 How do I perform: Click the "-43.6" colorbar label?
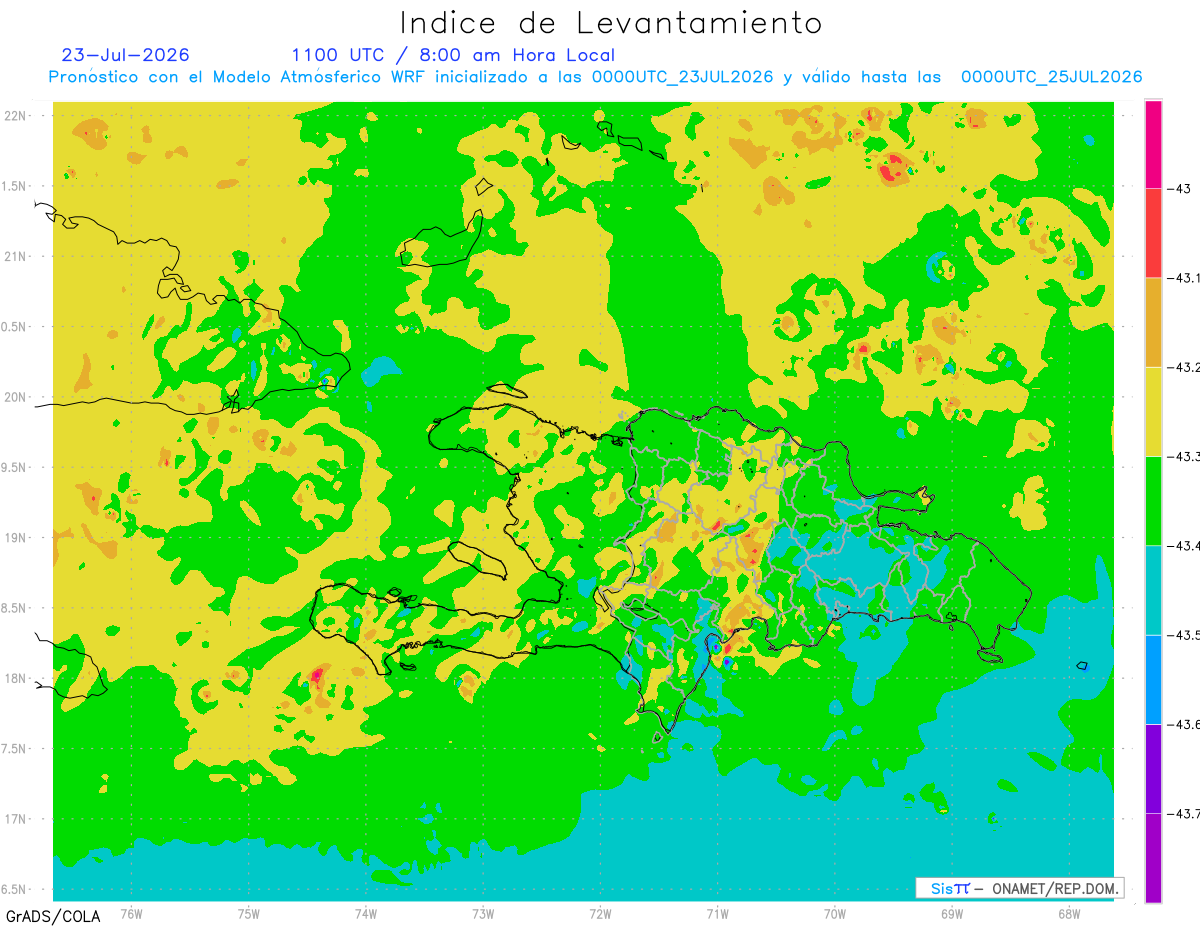point(1184,723)
